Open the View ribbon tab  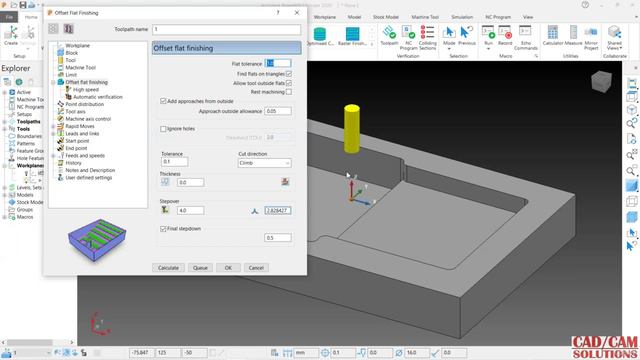528,17
